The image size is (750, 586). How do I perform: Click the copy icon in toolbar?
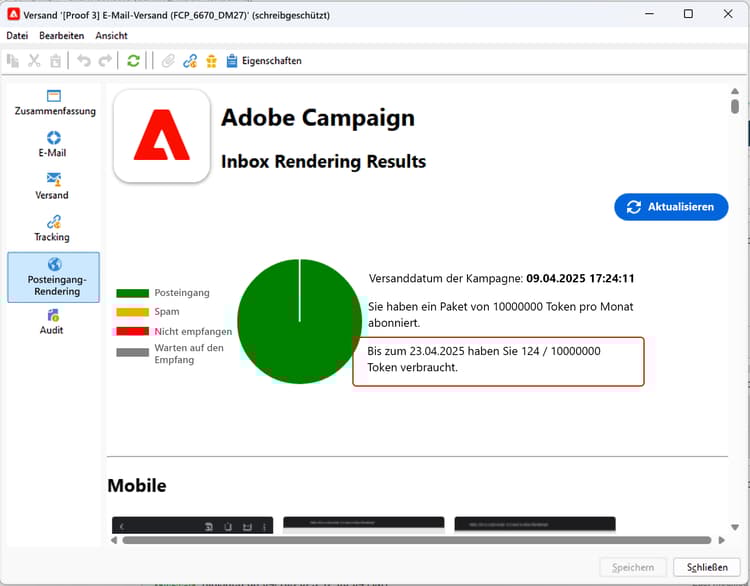(x=13, y=61)
